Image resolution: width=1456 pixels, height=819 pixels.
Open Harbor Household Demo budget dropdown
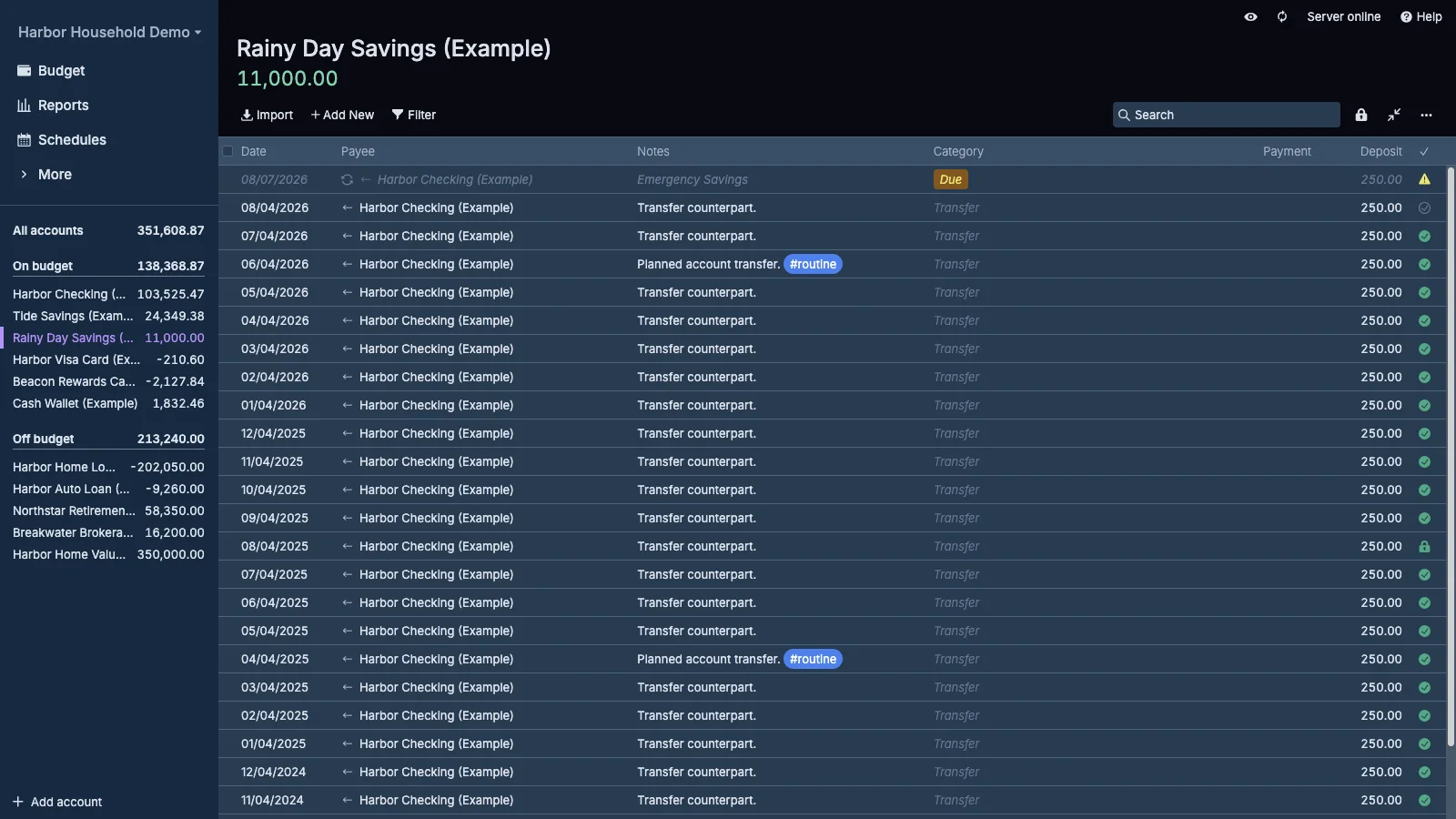coord(109,32)
